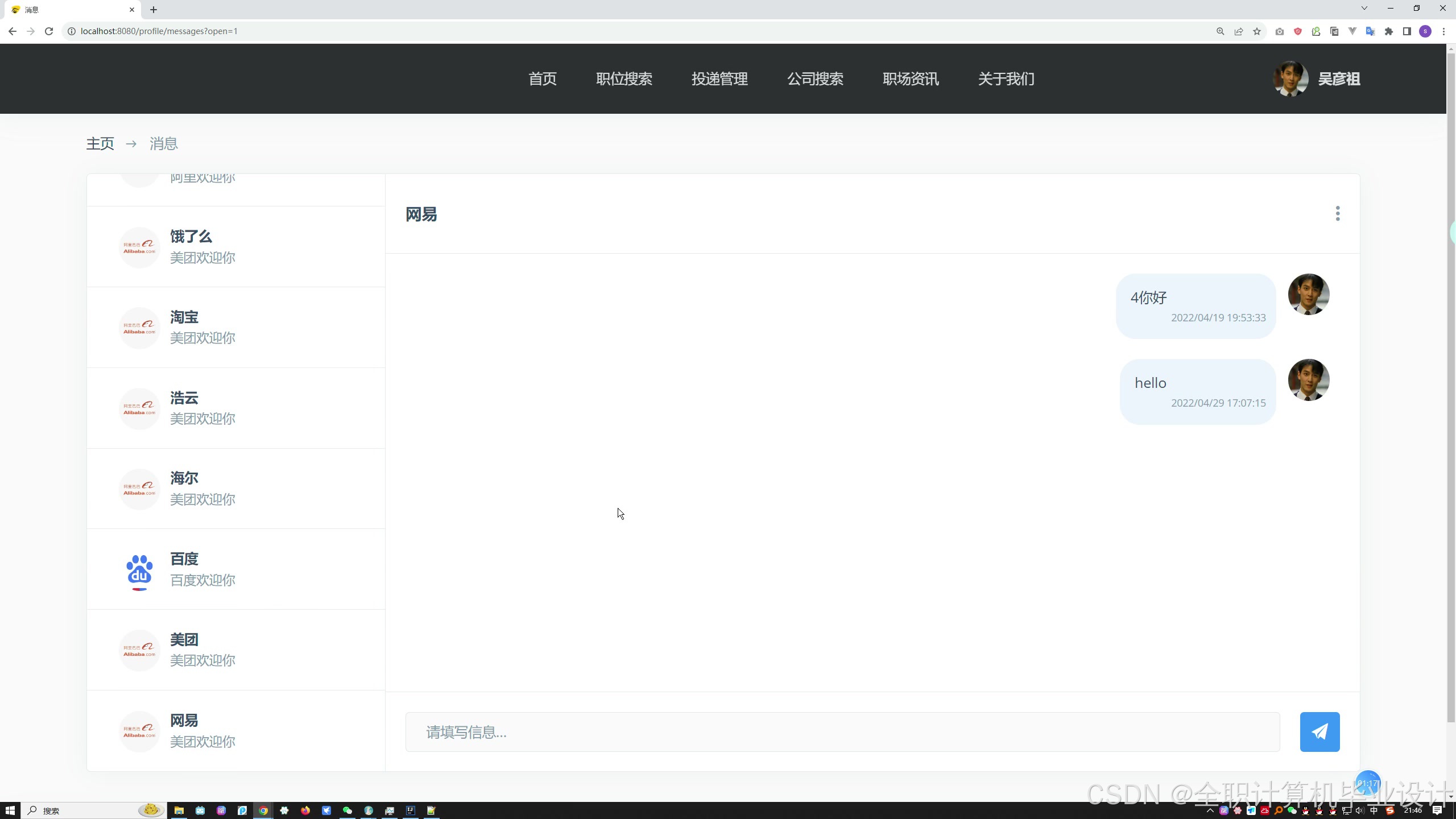Screen dimensions: 1456x819
Task: Click the 主页 breadcrumb link
Action: 100,144
